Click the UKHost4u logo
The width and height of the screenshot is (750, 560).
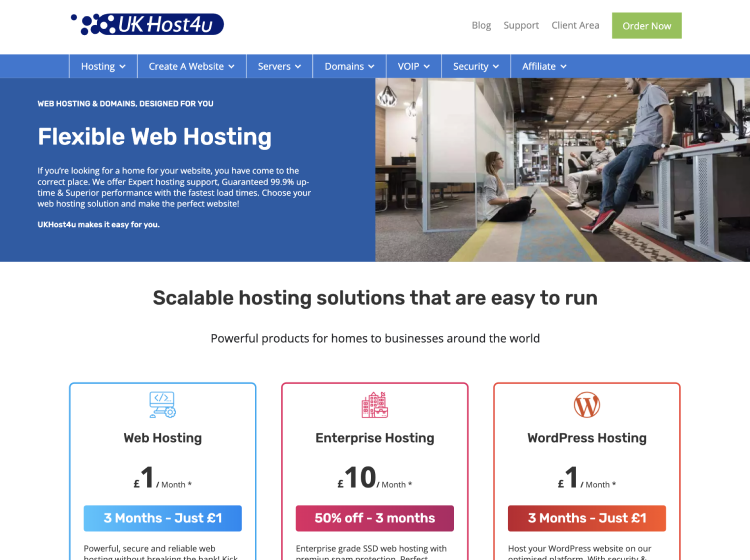pyautogui.click(x=147, y=24)
